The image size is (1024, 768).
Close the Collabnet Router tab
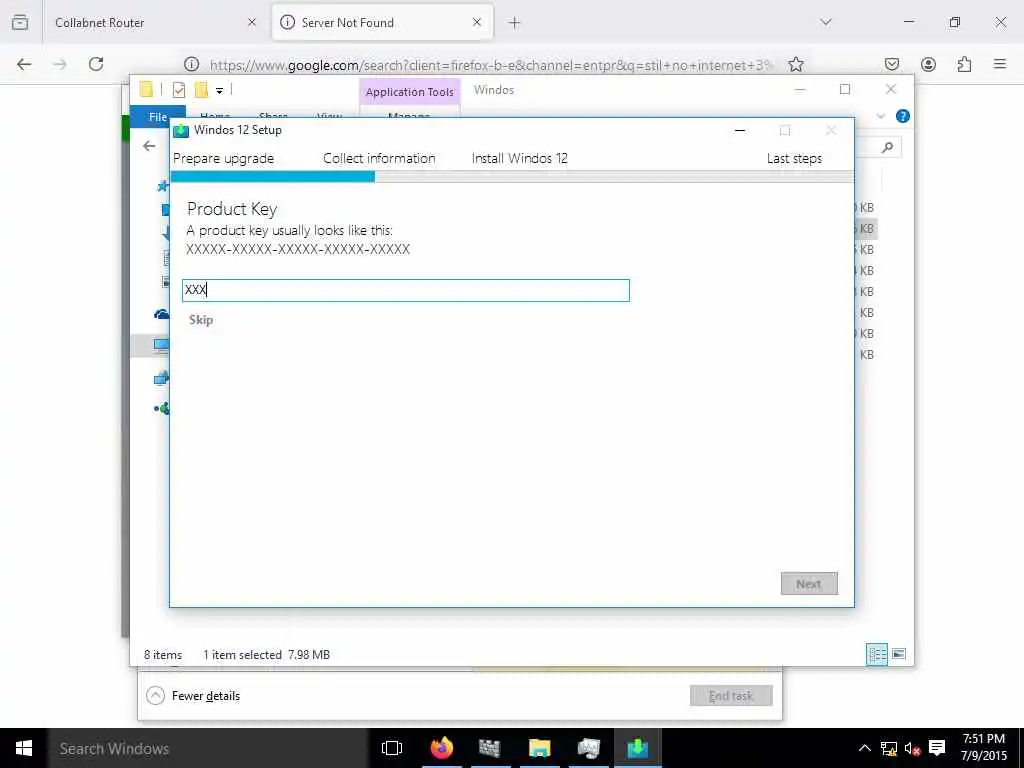point(252,22)
